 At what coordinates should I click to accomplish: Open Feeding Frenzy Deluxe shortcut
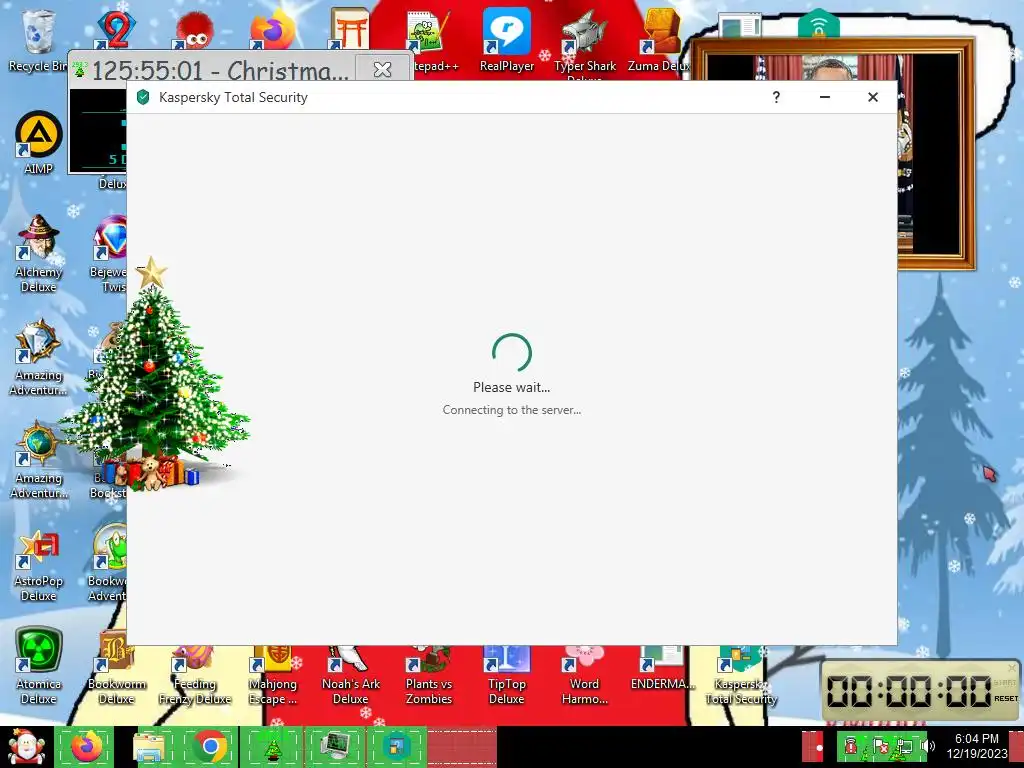tap(195, 675)
